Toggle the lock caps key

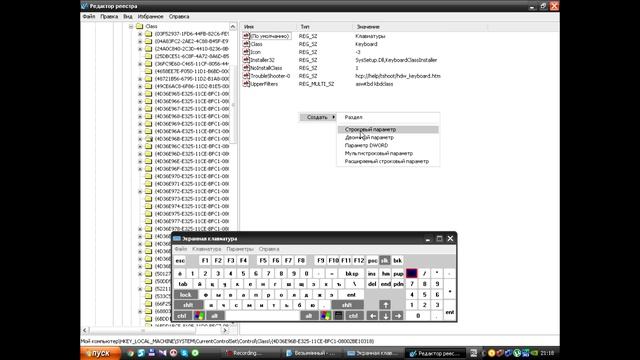(186, 294)
